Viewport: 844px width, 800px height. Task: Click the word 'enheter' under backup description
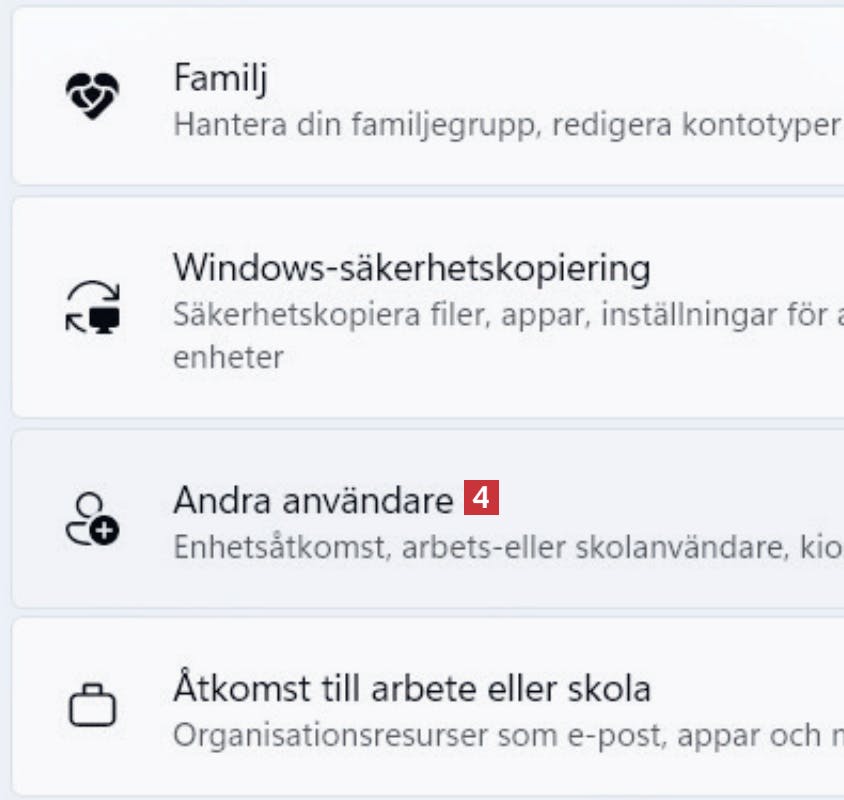point(228,356)
